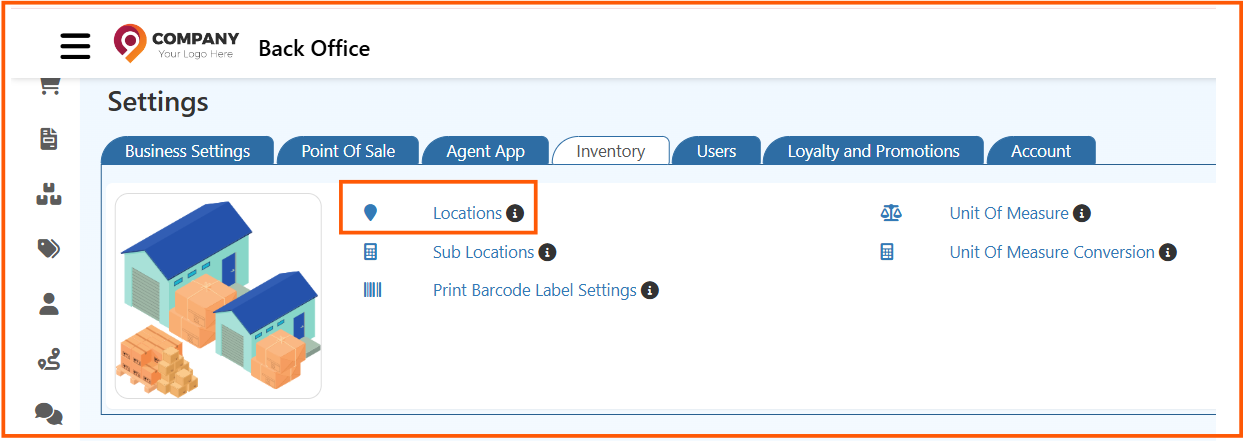Image resolution: width=1243 pixels, height=441 pixels.
Task: Open the chat bubbles sidebar icon
Action: 49,413
